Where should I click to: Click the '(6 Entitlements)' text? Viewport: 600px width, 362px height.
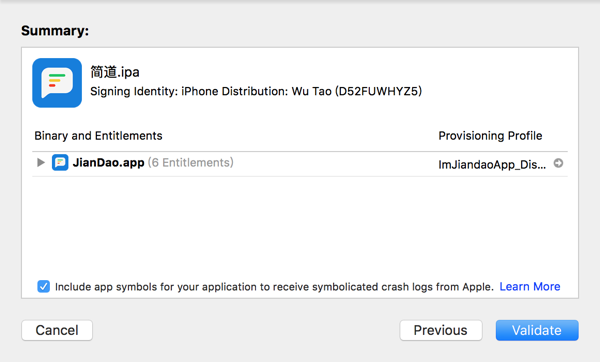coord(191,163)
